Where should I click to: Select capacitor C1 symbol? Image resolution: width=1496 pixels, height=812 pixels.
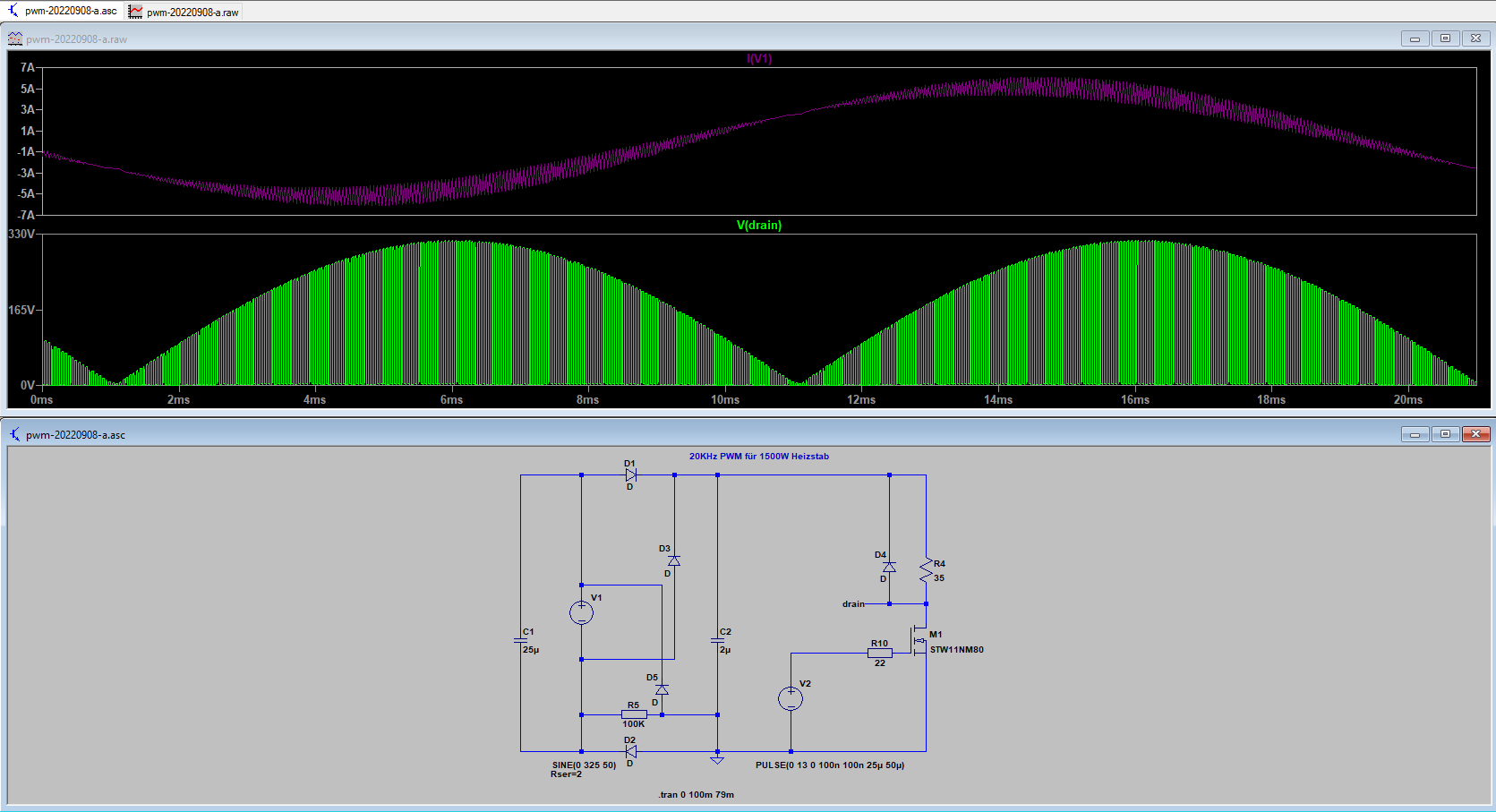[x=520, y=640]
